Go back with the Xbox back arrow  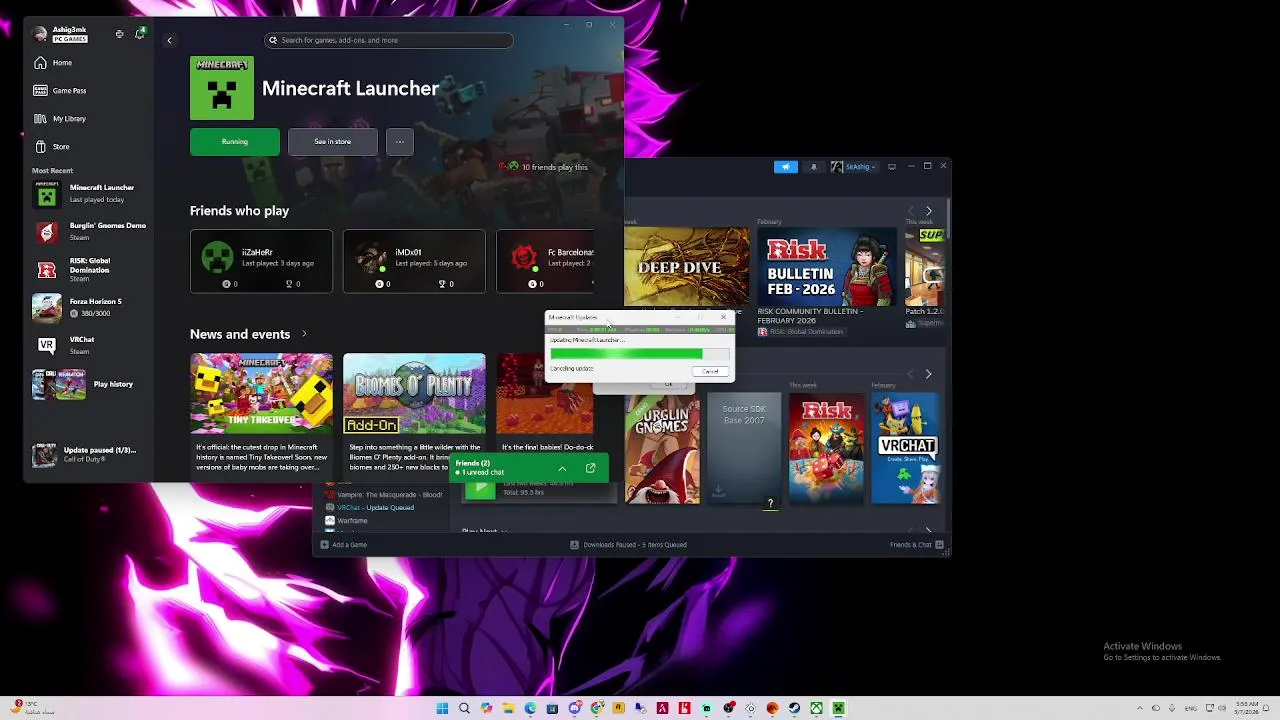tap(169, 40)
